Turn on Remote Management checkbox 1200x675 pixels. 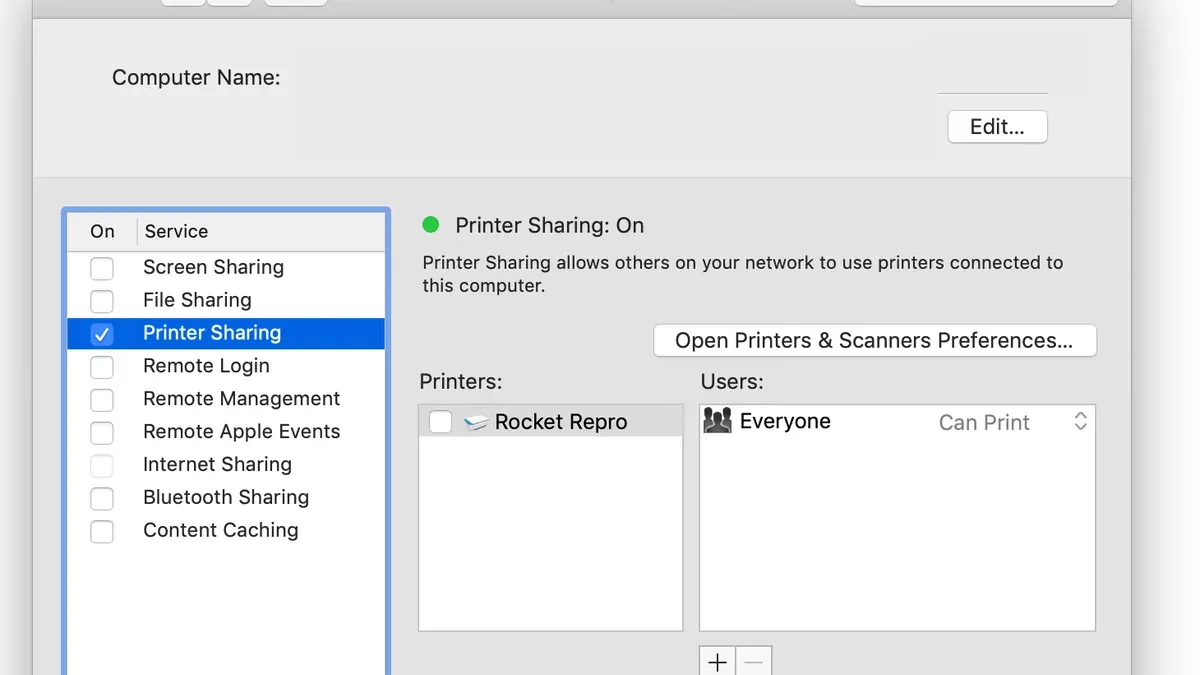coord(102,400)
